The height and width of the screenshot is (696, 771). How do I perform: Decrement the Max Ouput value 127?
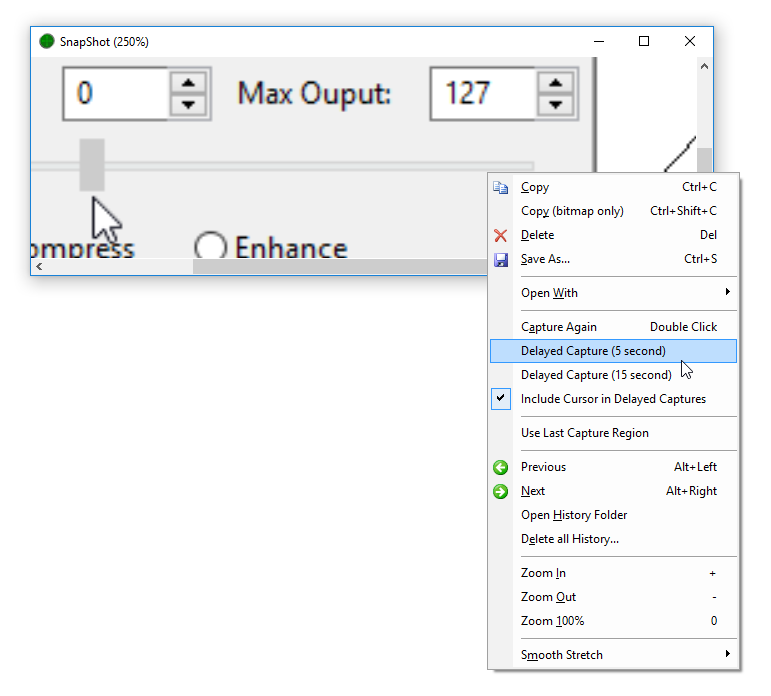pyautogui.click(x=556, y=104)
